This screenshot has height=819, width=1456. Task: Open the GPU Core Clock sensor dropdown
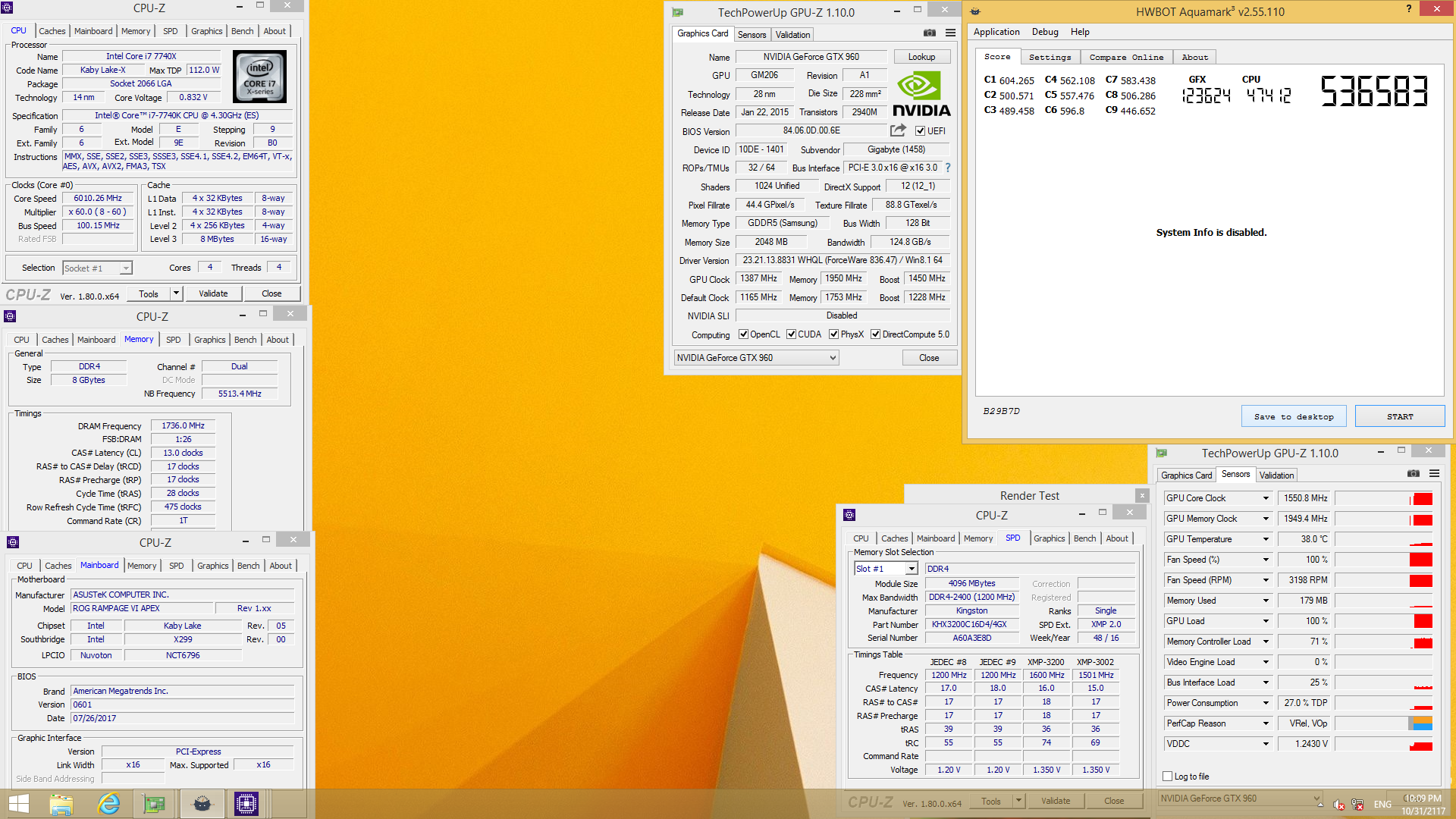tap(1266, 498)
